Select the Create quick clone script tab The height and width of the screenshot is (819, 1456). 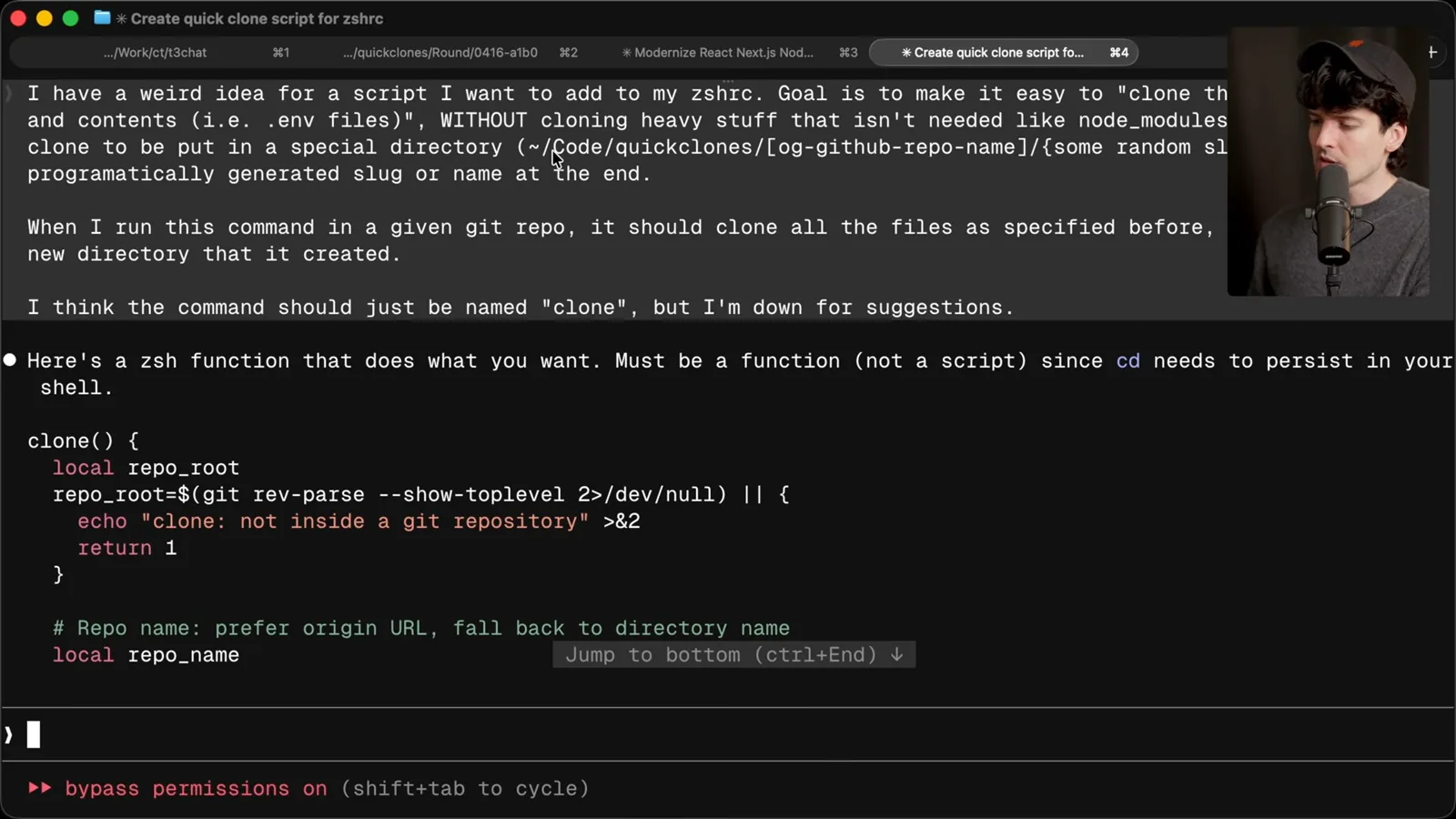1005,53
